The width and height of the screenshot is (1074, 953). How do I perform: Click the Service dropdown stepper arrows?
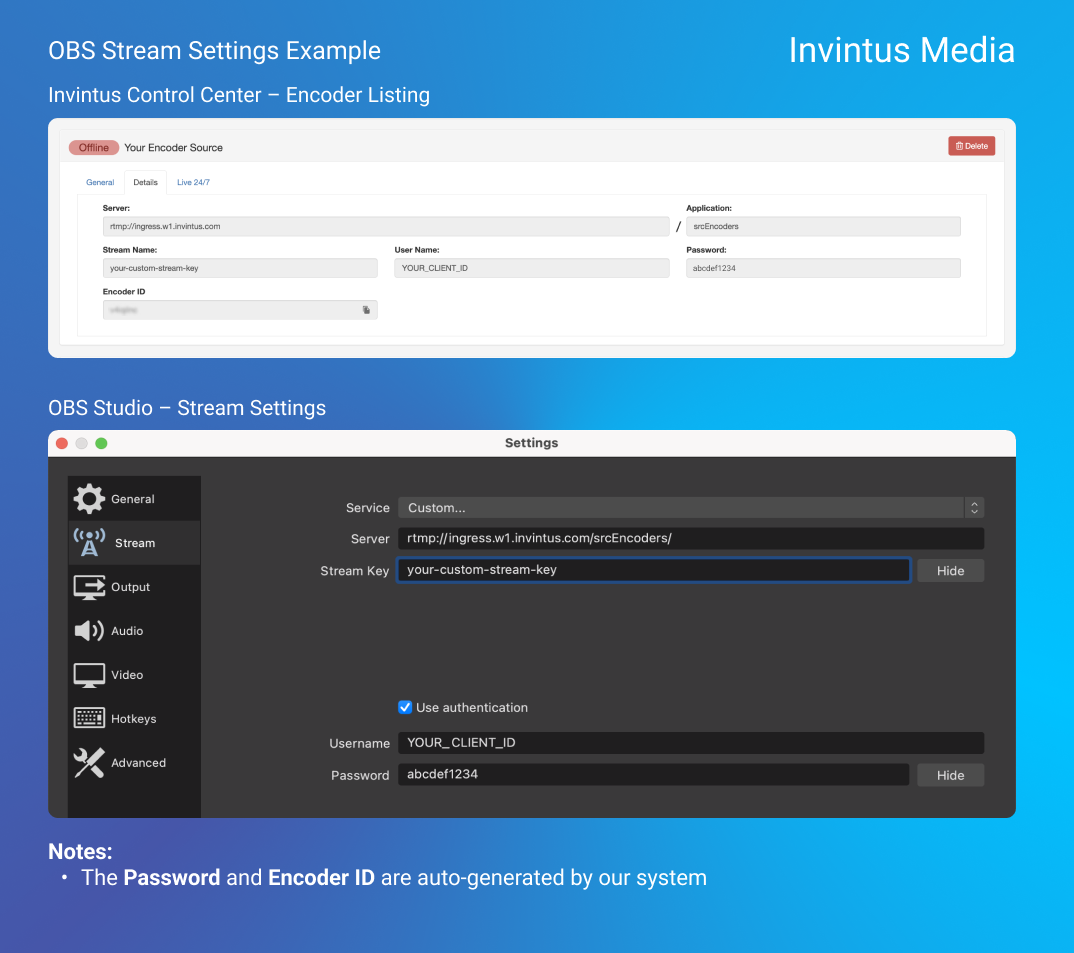coord(974,508)
